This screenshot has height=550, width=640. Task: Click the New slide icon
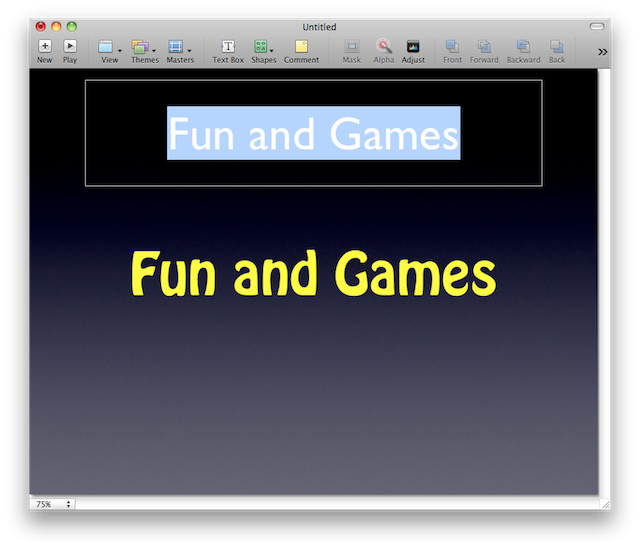coord(45,46)
